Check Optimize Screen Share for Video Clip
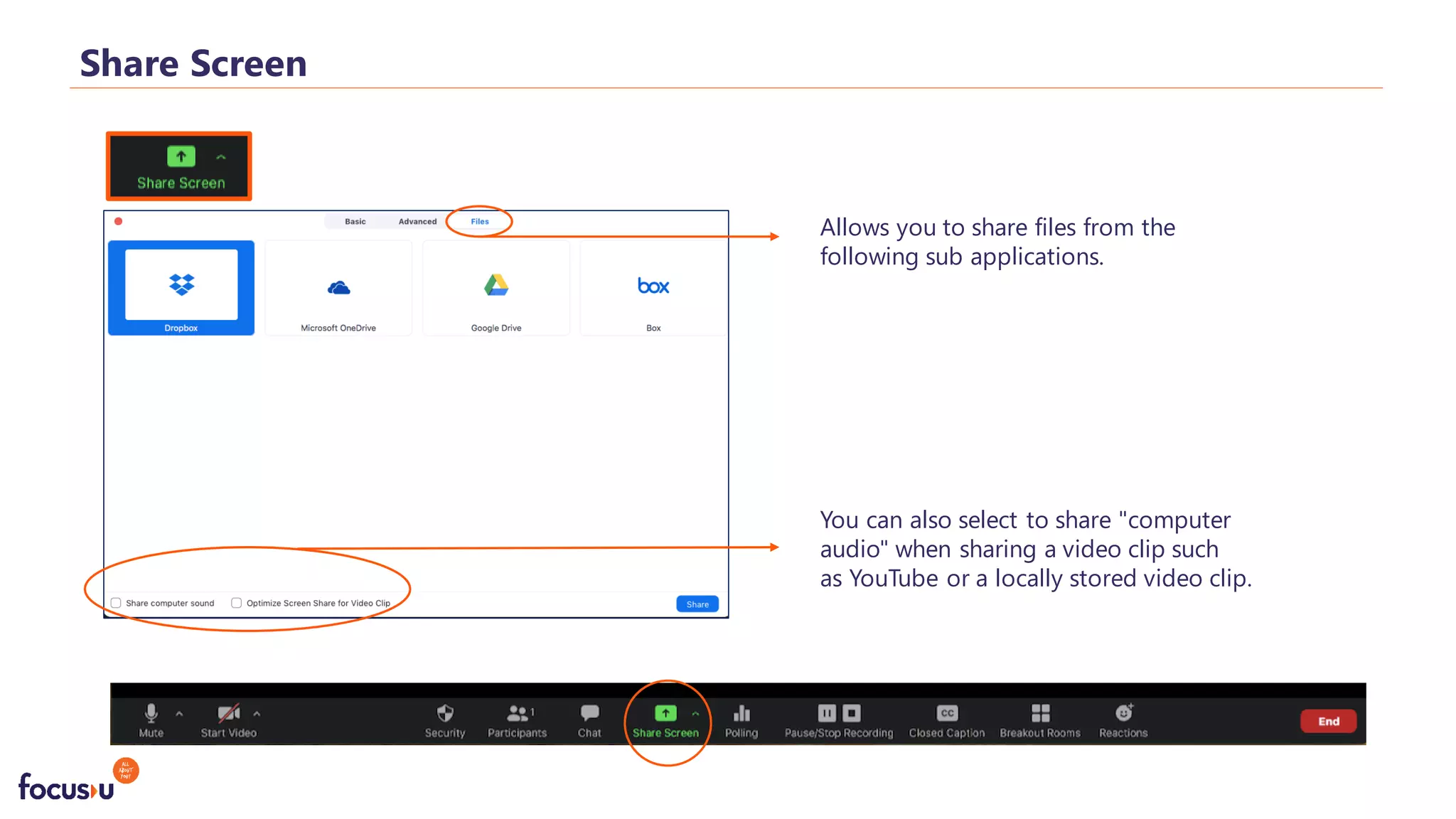The image size is (1456, 819). coord(237,603)
